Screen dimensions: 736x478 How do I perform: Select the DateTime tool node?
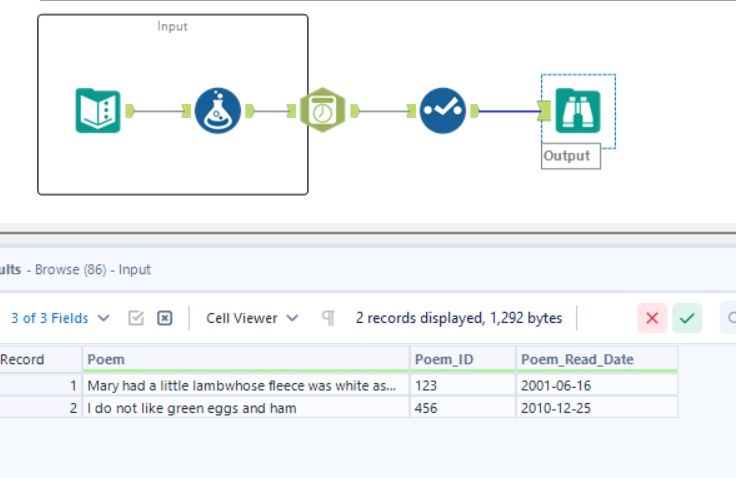322,111
